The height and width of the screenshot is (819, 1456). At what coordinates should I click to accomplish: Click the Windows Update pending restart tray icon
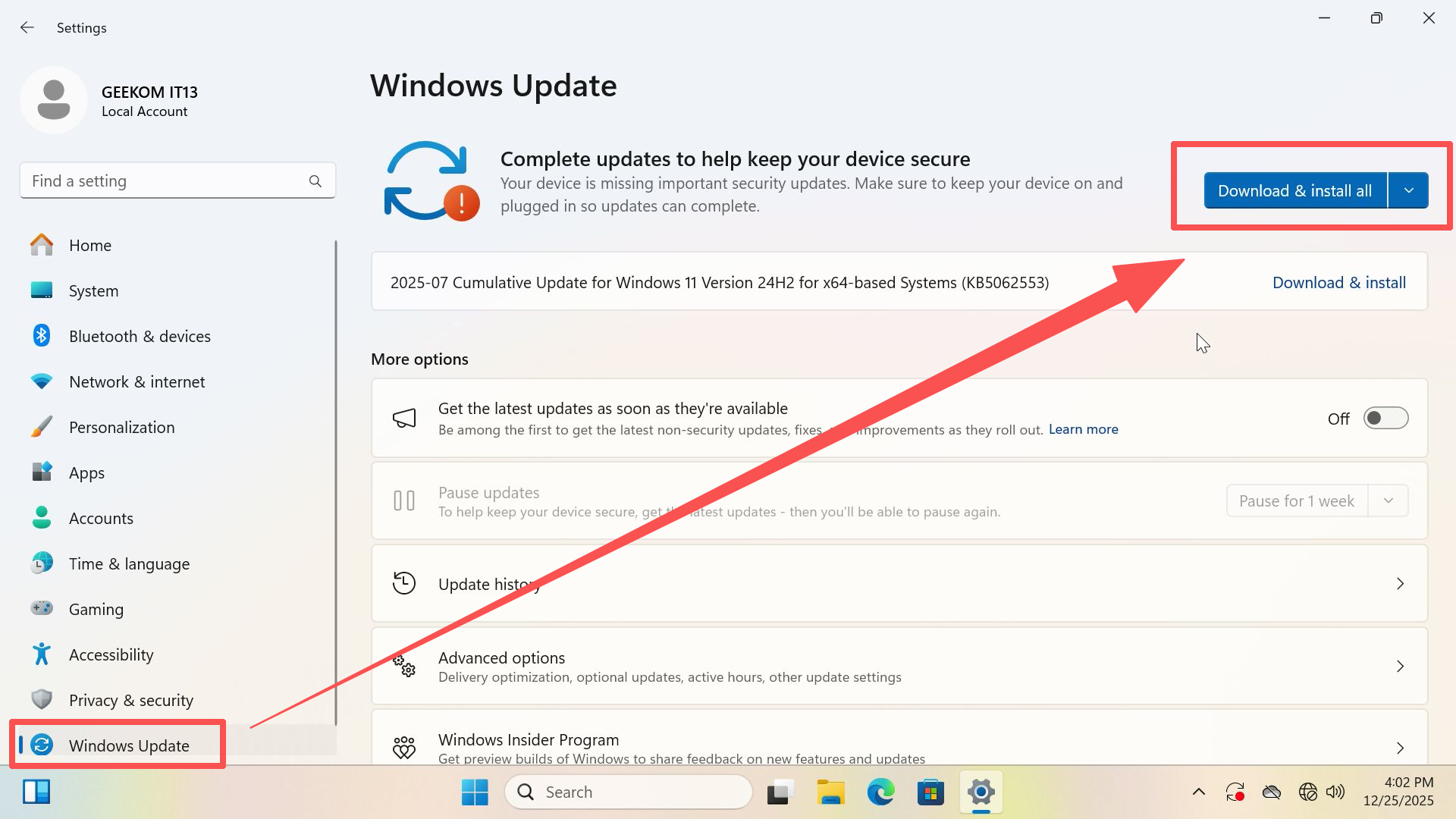(1235, 792)
